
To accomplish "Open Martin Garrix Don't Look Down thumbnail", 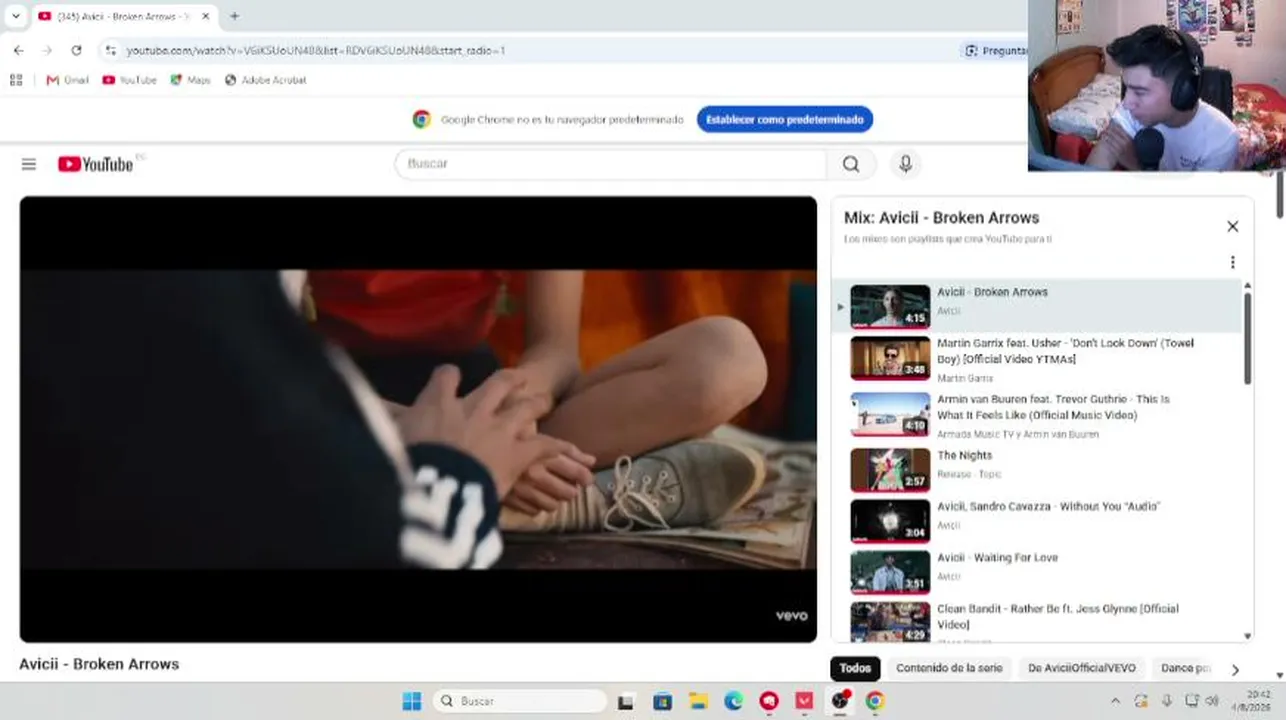I will (x=890, y=358).
